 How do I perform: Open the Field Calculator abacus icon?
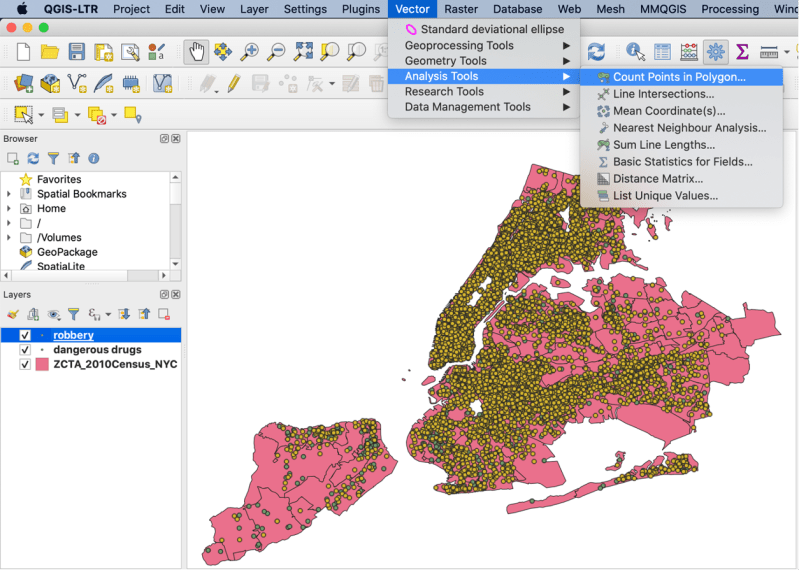(x=689, y=52)
